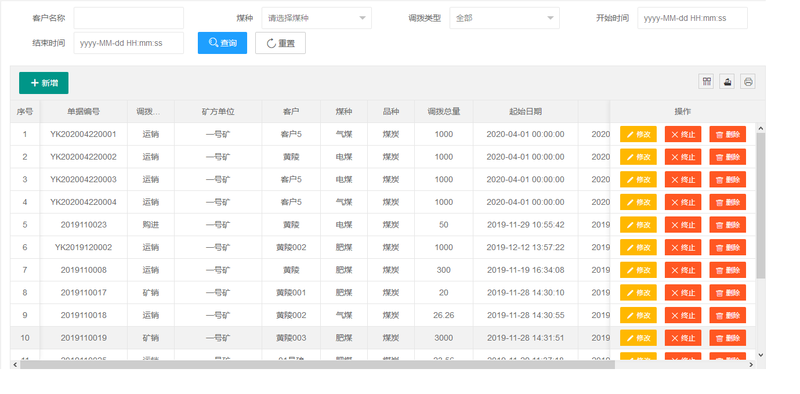Click 删除 for row 2019110008
Image resolution: width=800 pixels, height=394 pixels.
click(x=728, y=270)
